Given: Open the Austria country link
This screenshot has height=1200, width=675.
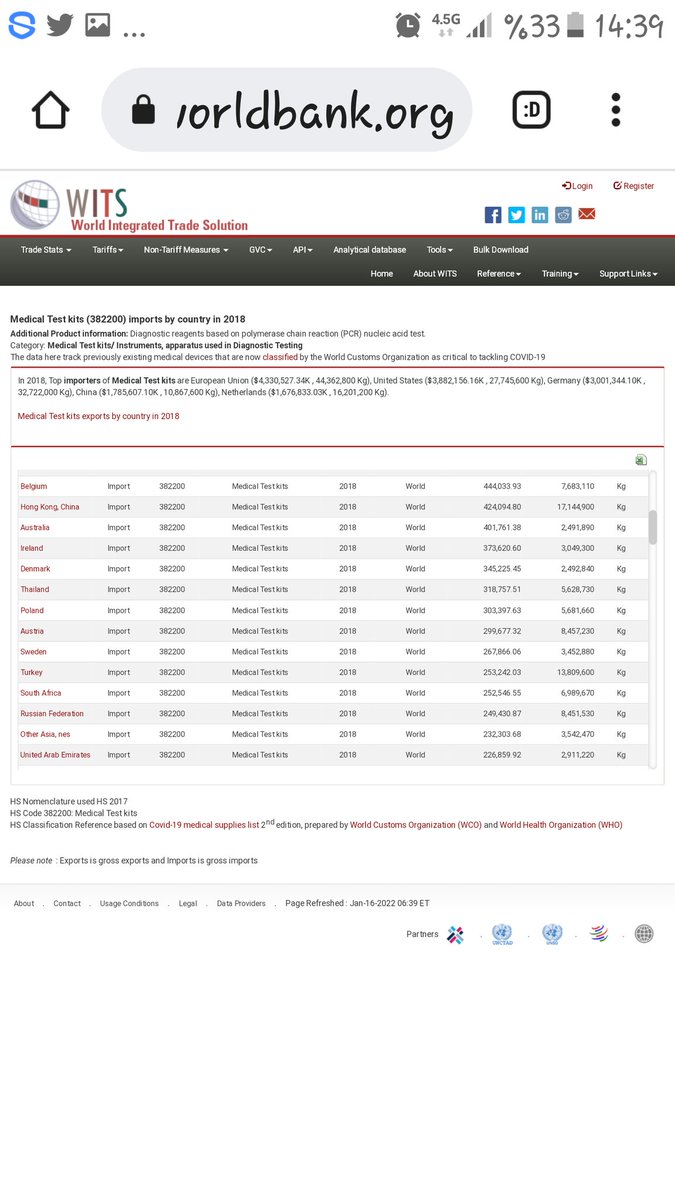Looking at the screenshot, I should pyautogui.click(x=32, y=631).
